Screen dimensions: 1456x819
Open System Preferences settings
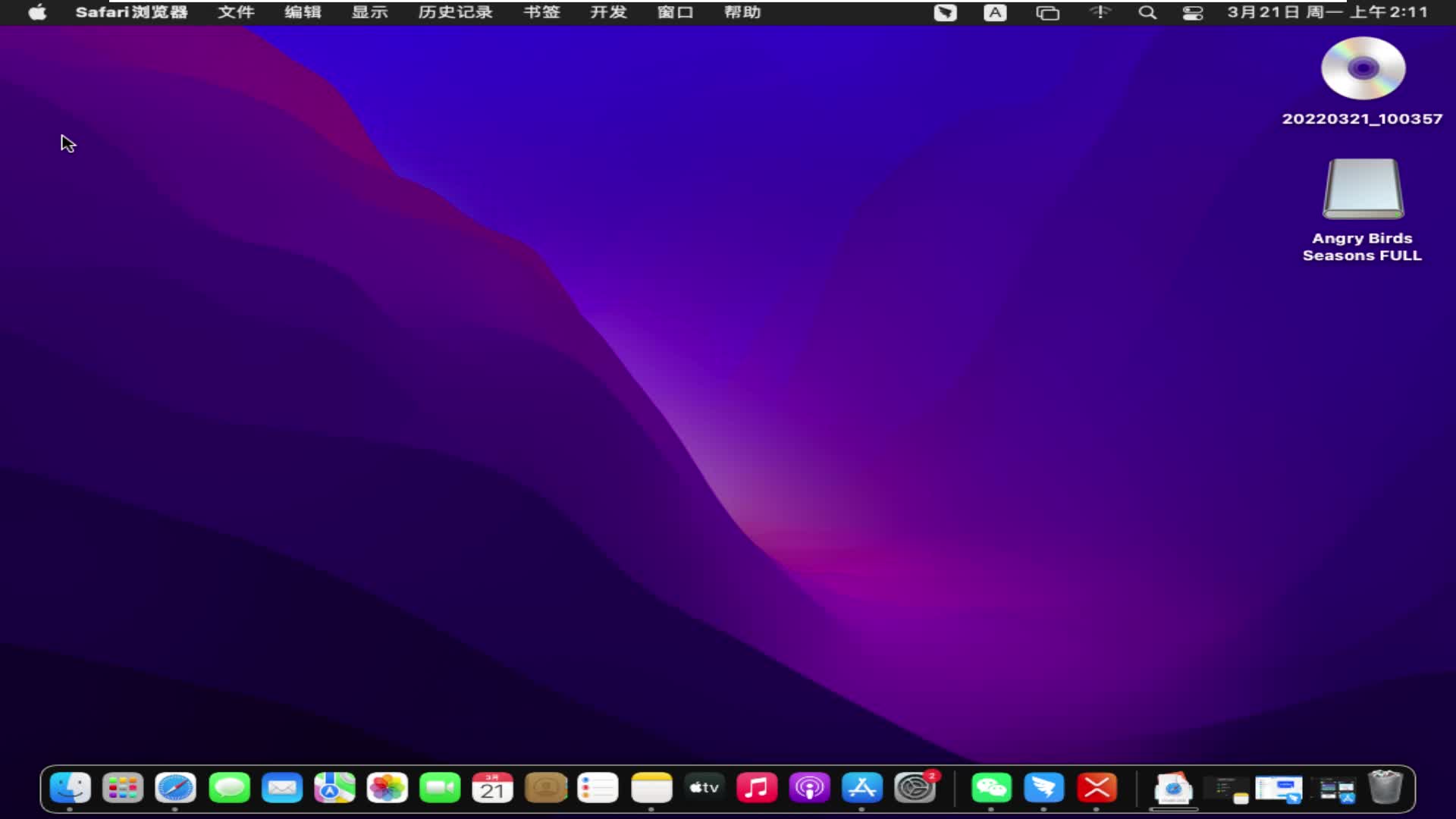(916, 789)
